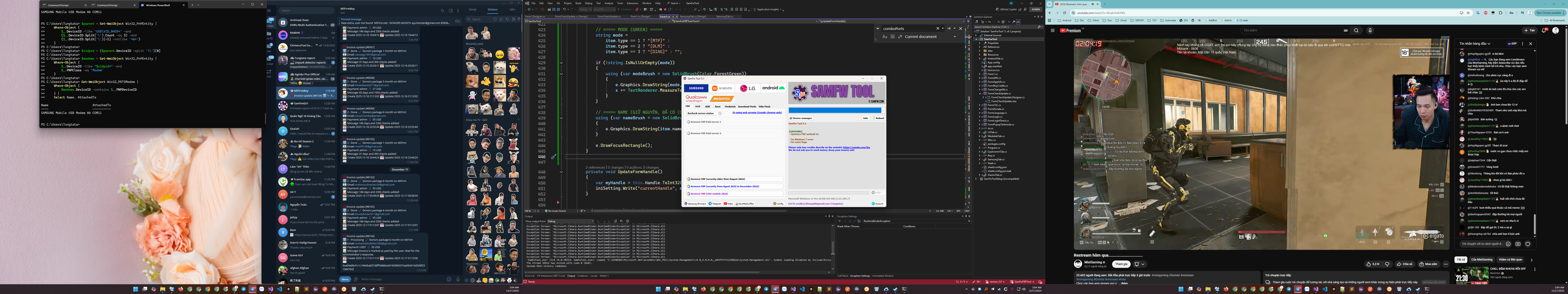This screenshot has width=1568, height=294.
Task: Open the Google Chrome web version link
Action: coord(757,113)
